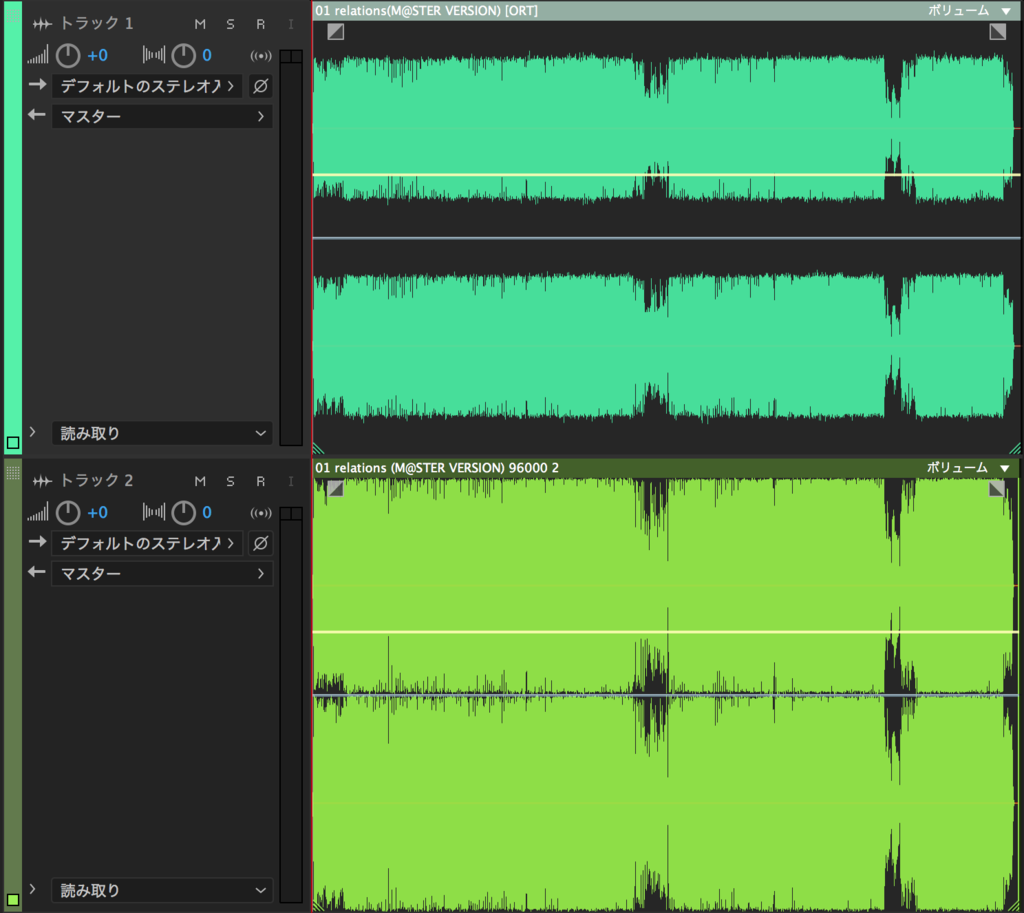Viewport: 1024px width, 913px height.
Task: Click fade-out handle on Track 1 clip
Action: click(x=997, y=31)
